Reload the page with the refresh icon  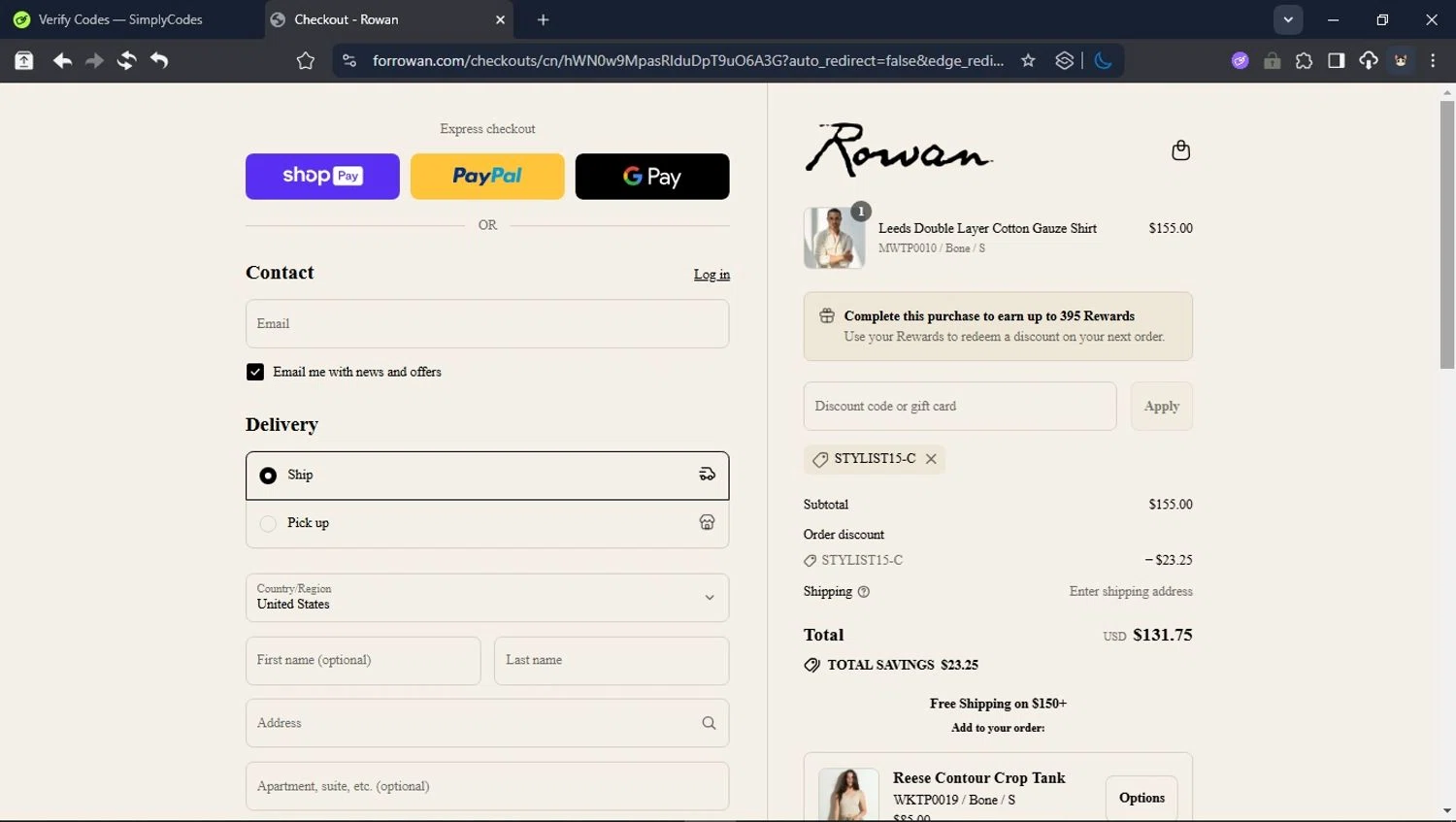click(x=126, y=61)
